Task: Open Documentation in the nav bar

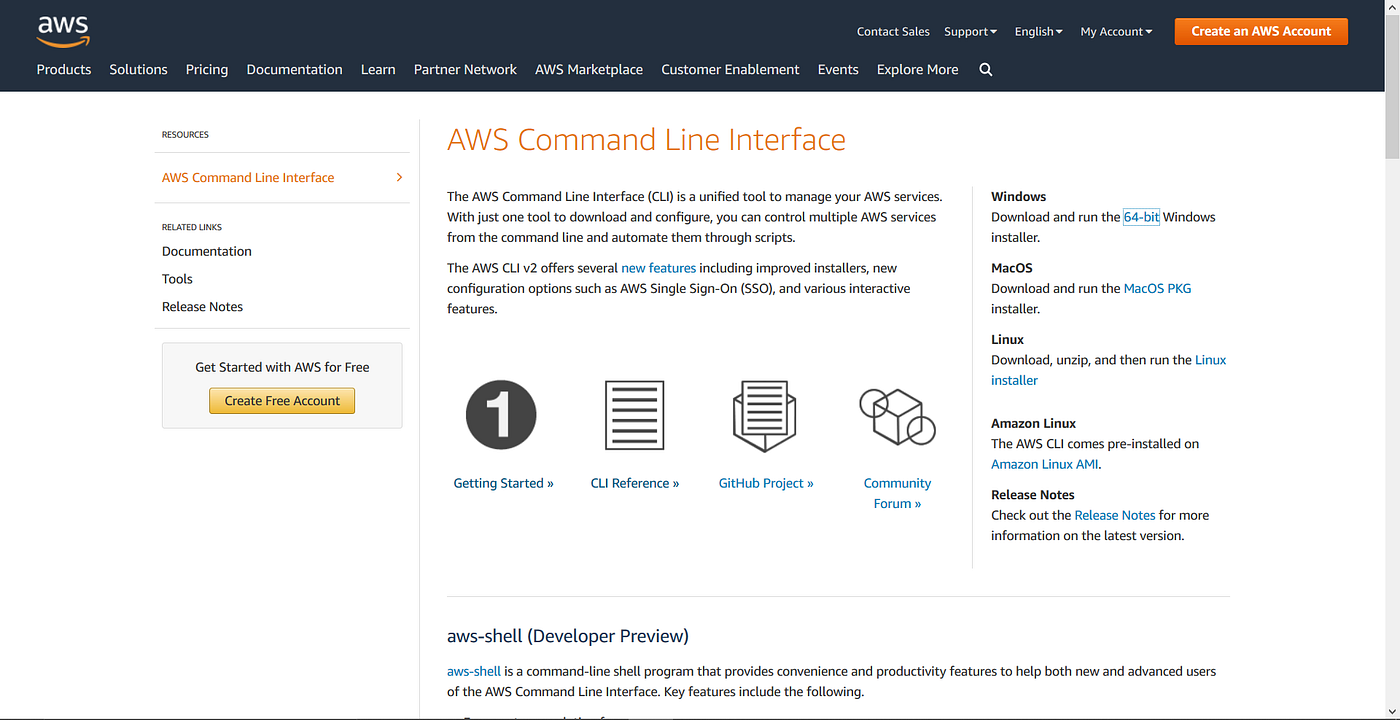Action: (294, 70)
